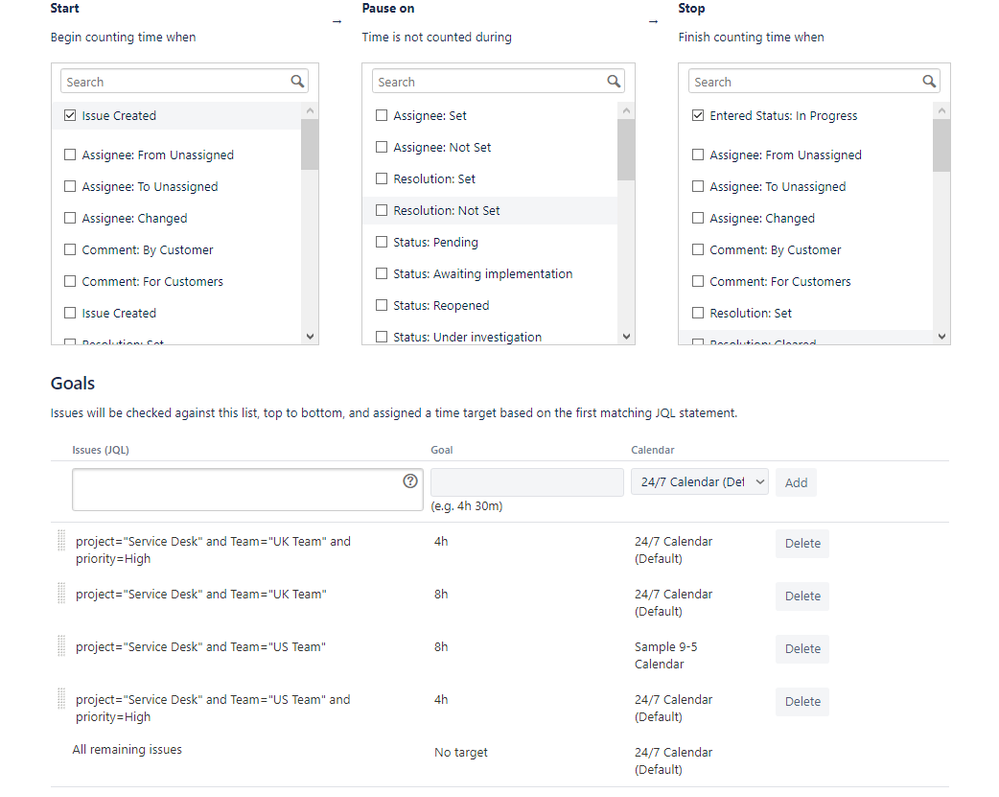The width and height of the screenshot is (999, 797).
Task: Click the JQL help question mark icon
Action: pos(410,481)
